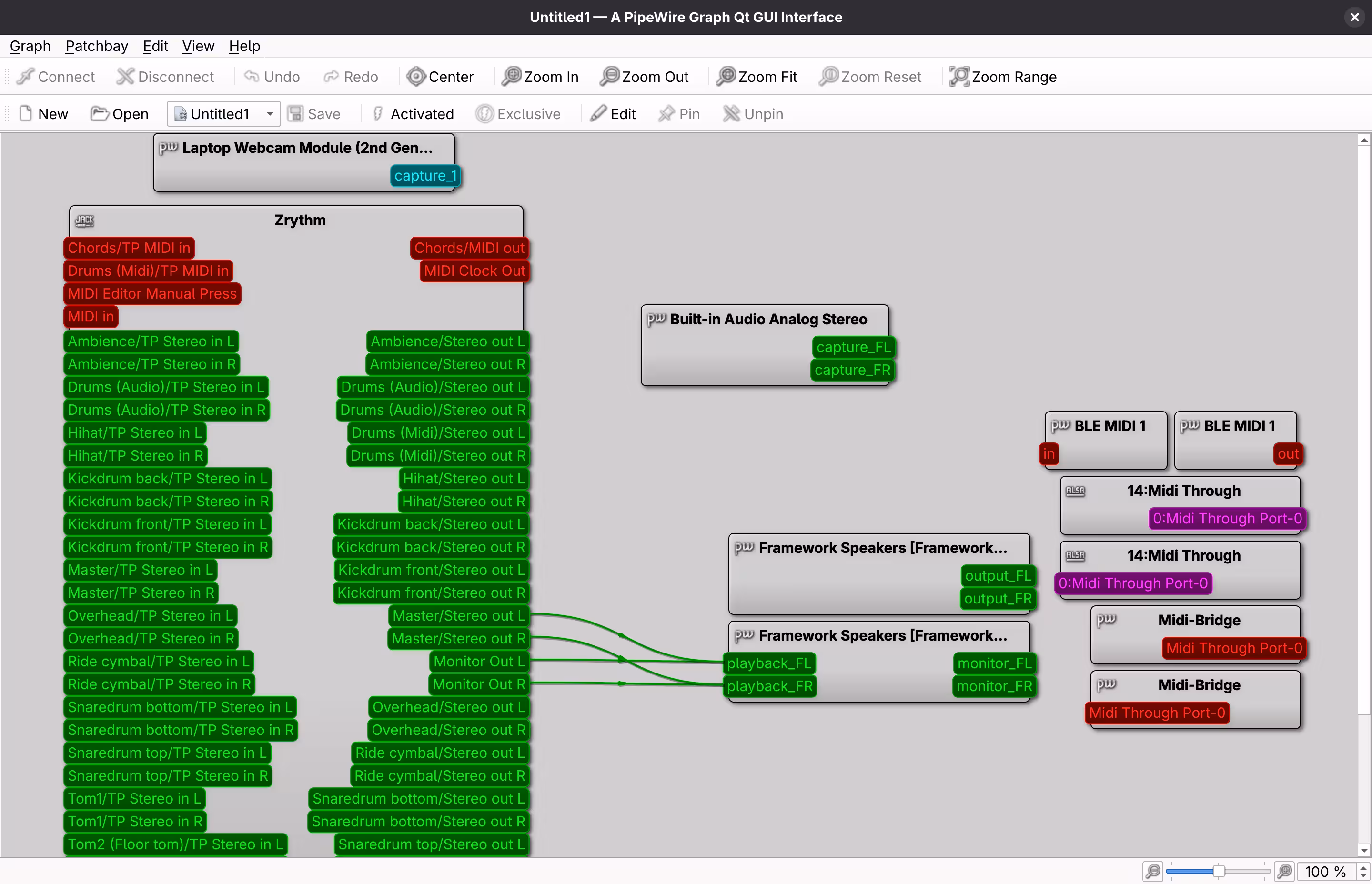Click the Redo icon
The image size is (1372, 884).
pyautogui.click(x=351, y=76)
